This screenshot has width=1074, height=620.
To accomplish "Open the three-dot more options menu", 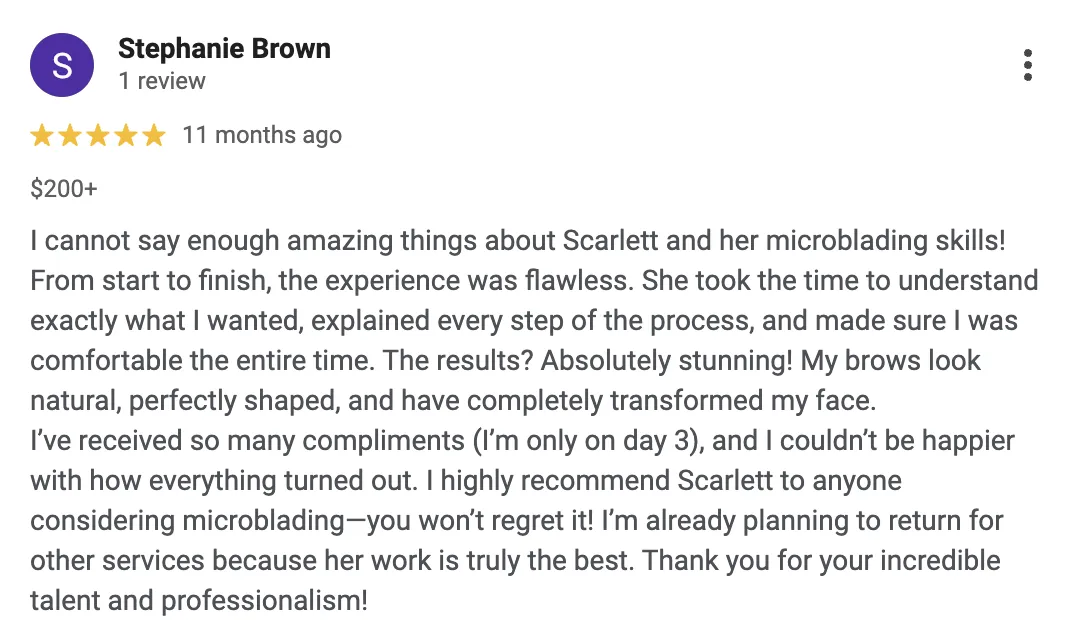I will tap(1027, 65).
